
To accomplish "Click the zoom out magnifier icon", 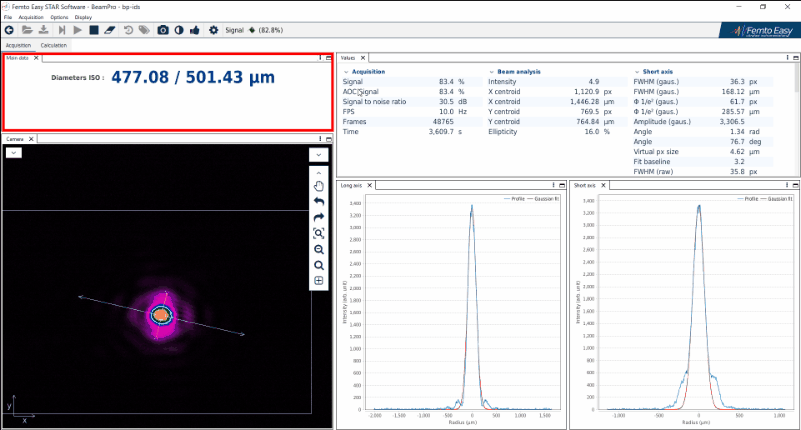I will [319, 249].
